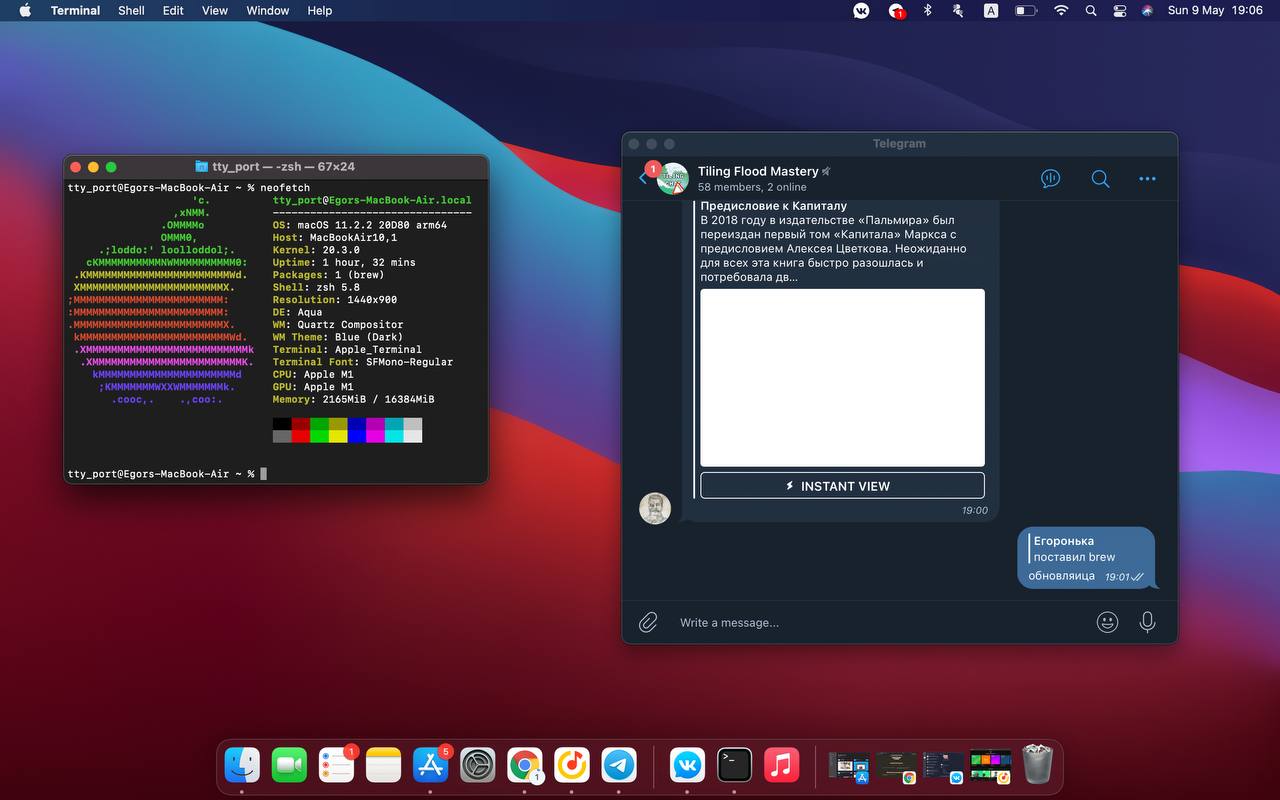This screenshot has height=800, width=1280.
Task: Open Control Center in the menu bar
Action: [1119, 11]
